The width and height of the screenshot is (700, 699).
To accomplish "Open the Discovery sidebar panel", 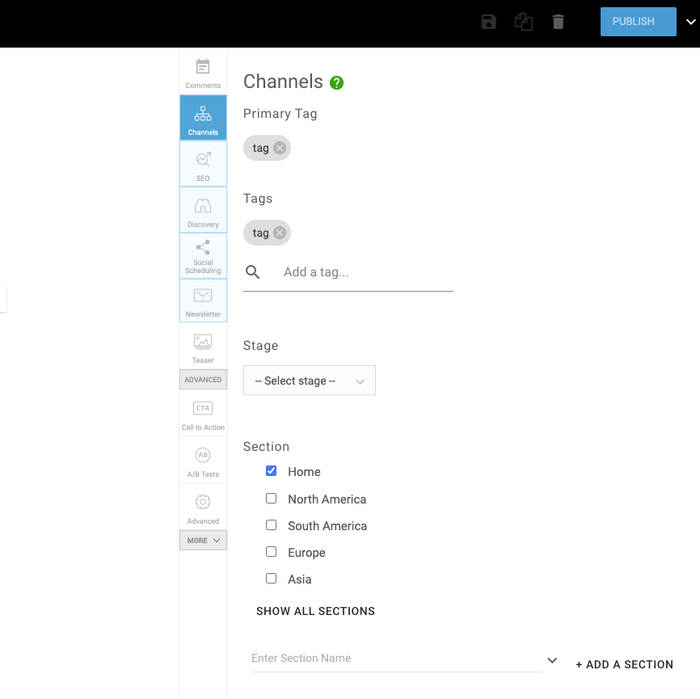I will [x=203, y=211].
